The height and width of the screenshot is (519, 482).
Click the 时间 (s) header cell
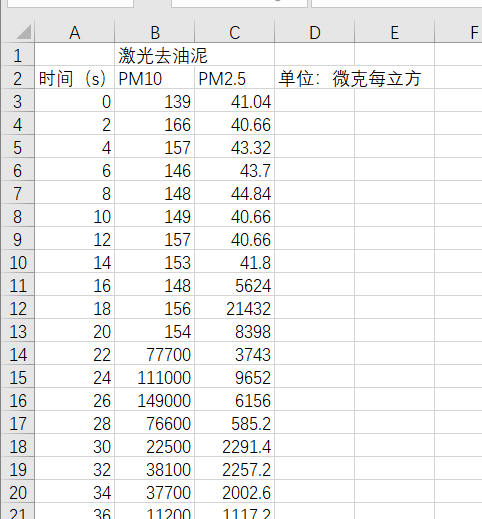point(75,78)
